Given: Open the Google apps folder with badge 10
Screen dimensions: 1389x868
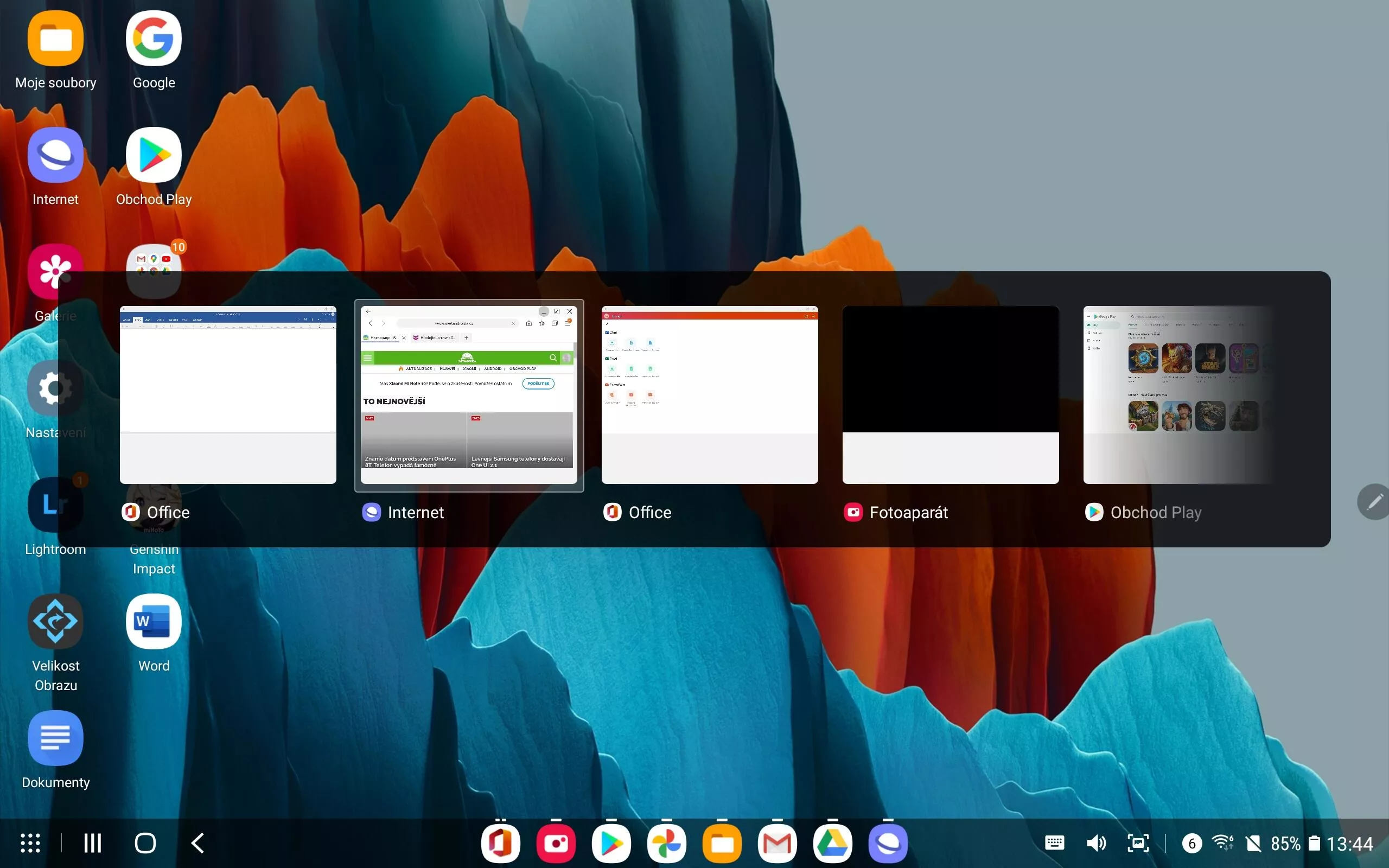Looking at the screenshot, I should 154,271.
